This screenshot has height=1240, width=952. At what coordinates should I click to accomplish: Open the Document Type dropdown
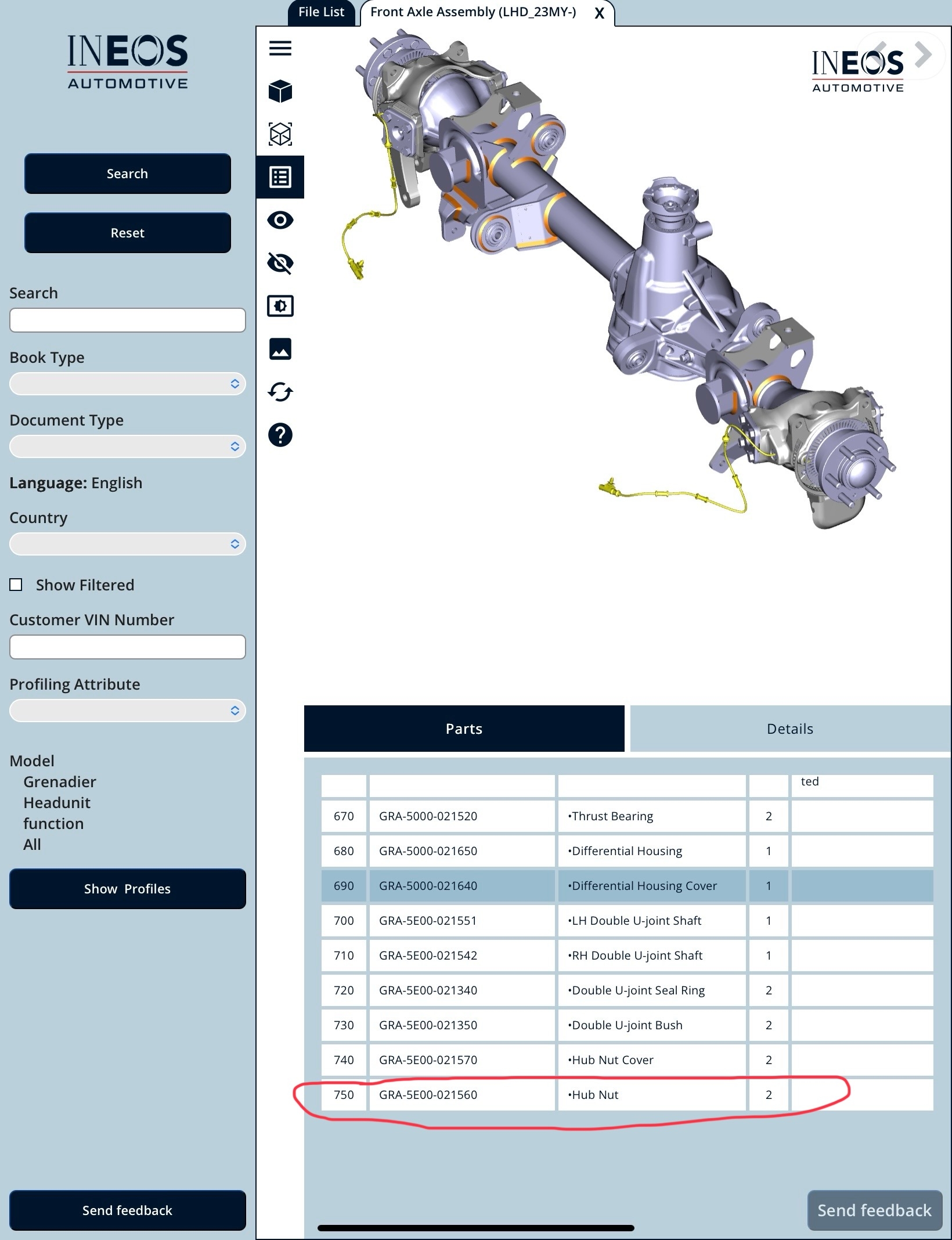127,446
